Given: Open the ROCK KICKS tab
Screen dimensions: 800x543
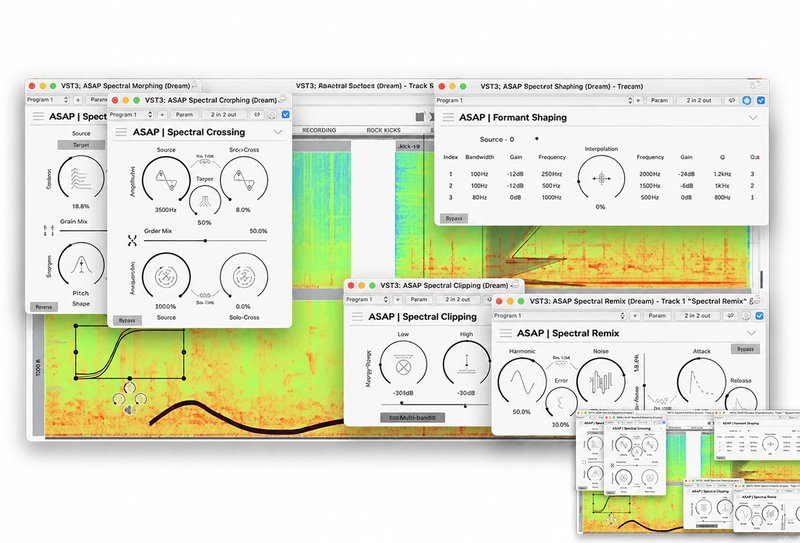Looking at the screenshot, I should (x=383, y=130).
